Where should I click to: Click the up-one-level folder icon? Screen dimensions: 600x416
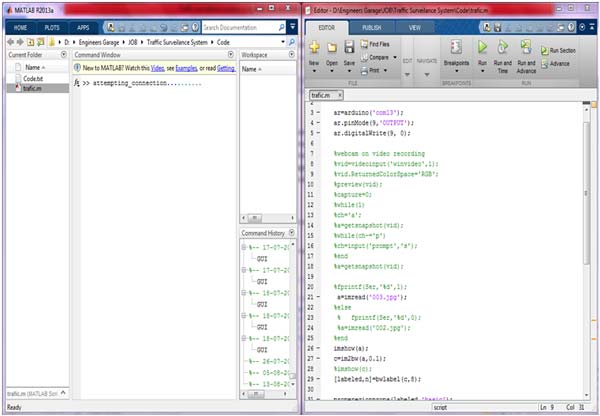[30, 42]
